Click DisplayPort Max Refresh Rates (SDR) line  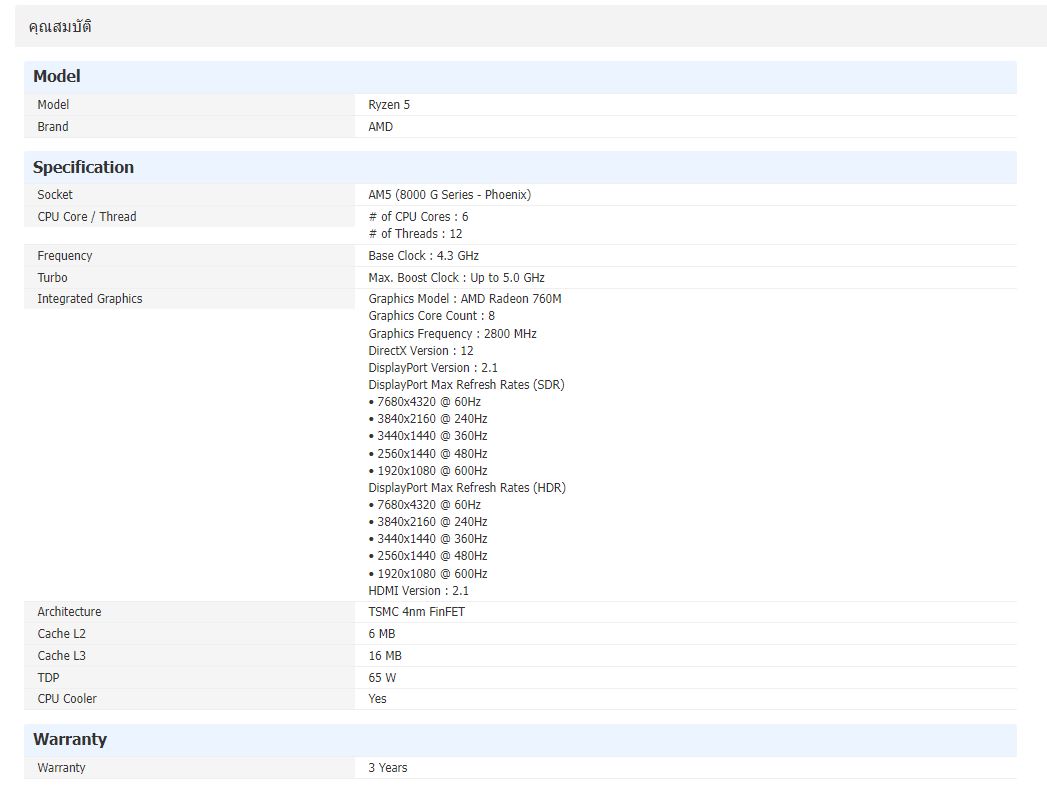pyautogui.click(x=466, y=385)
